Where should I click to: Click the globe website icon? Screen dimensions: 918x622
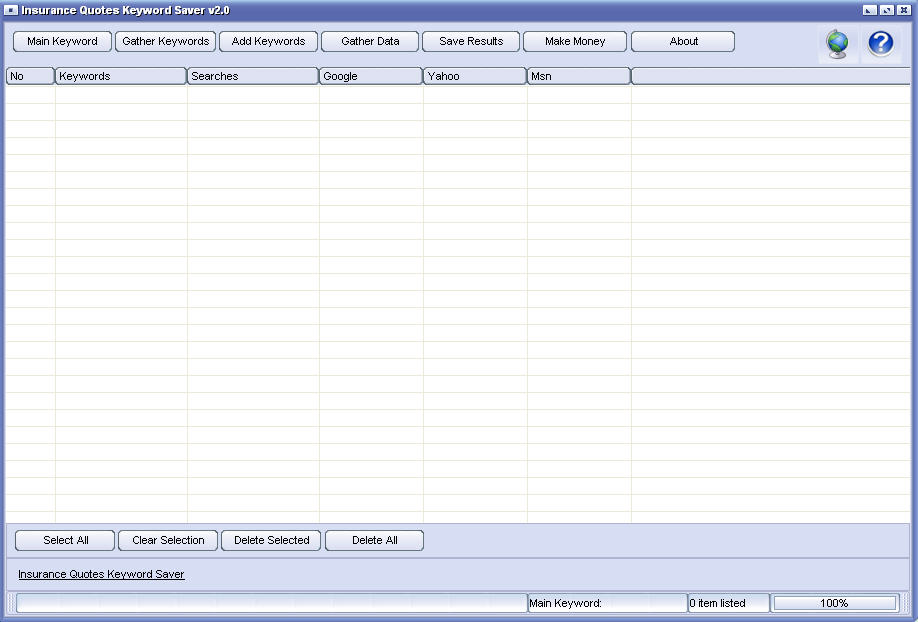point(837,44)
